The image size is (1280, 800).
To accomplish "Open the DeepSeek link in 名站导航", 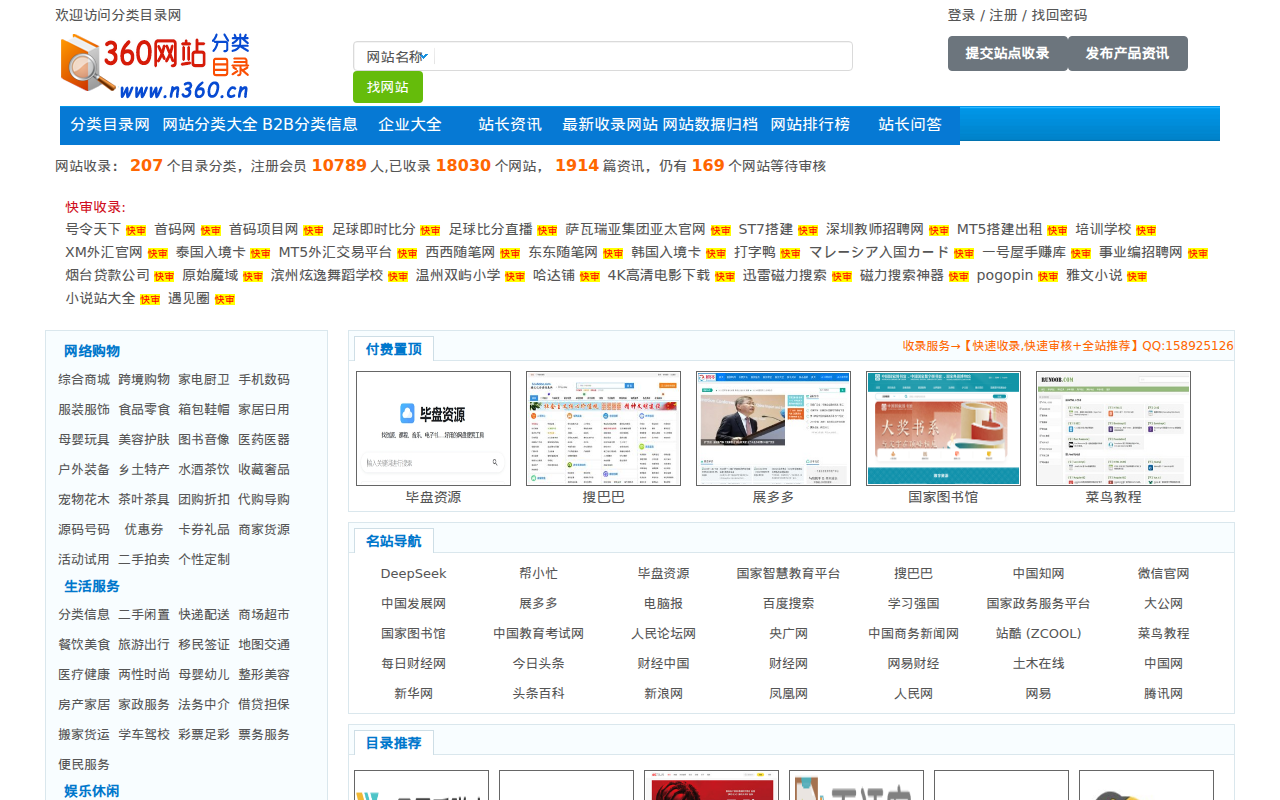I will pos(413,574).
